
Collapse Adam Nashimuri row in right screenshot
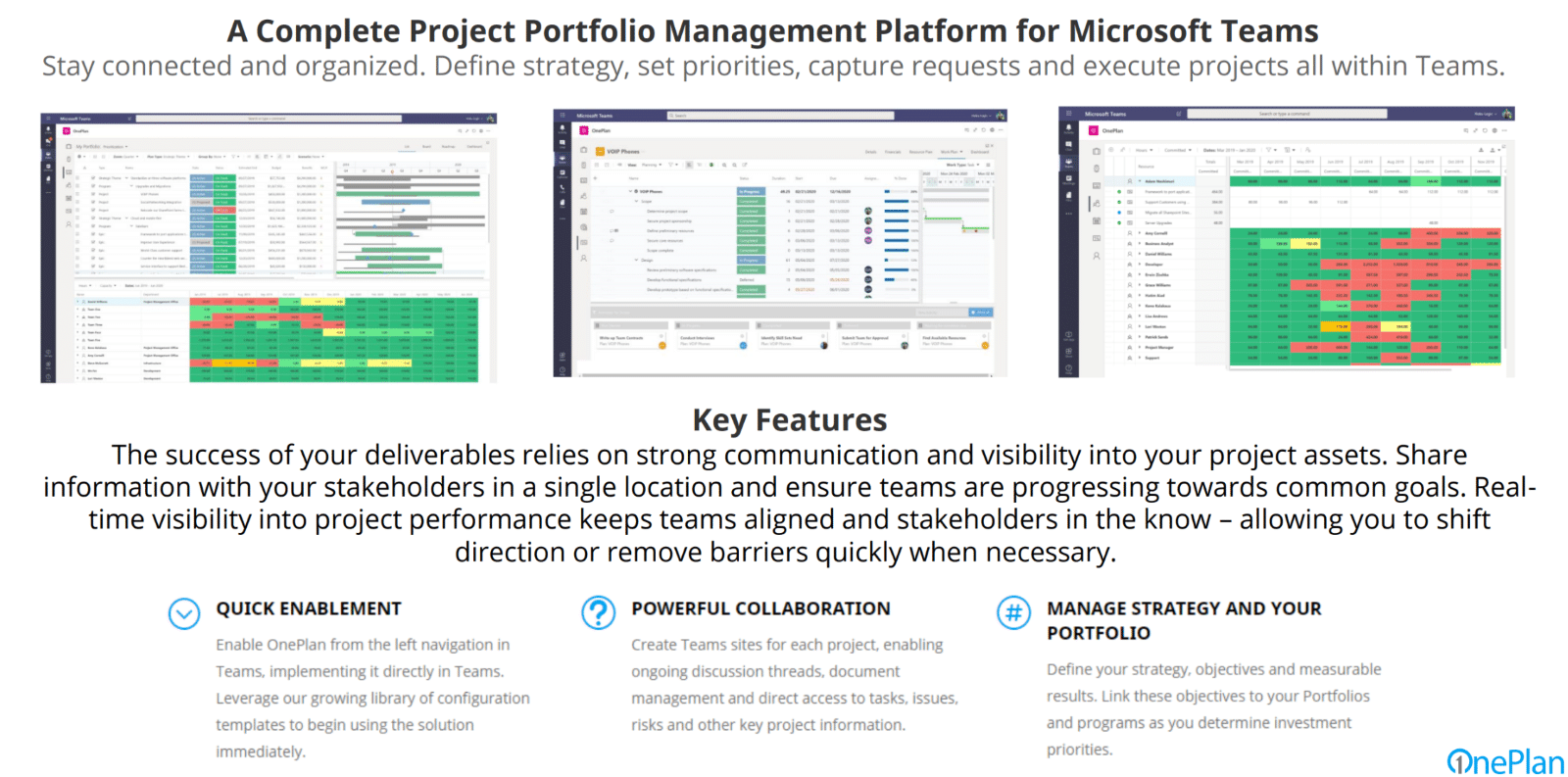(1140, 181)
